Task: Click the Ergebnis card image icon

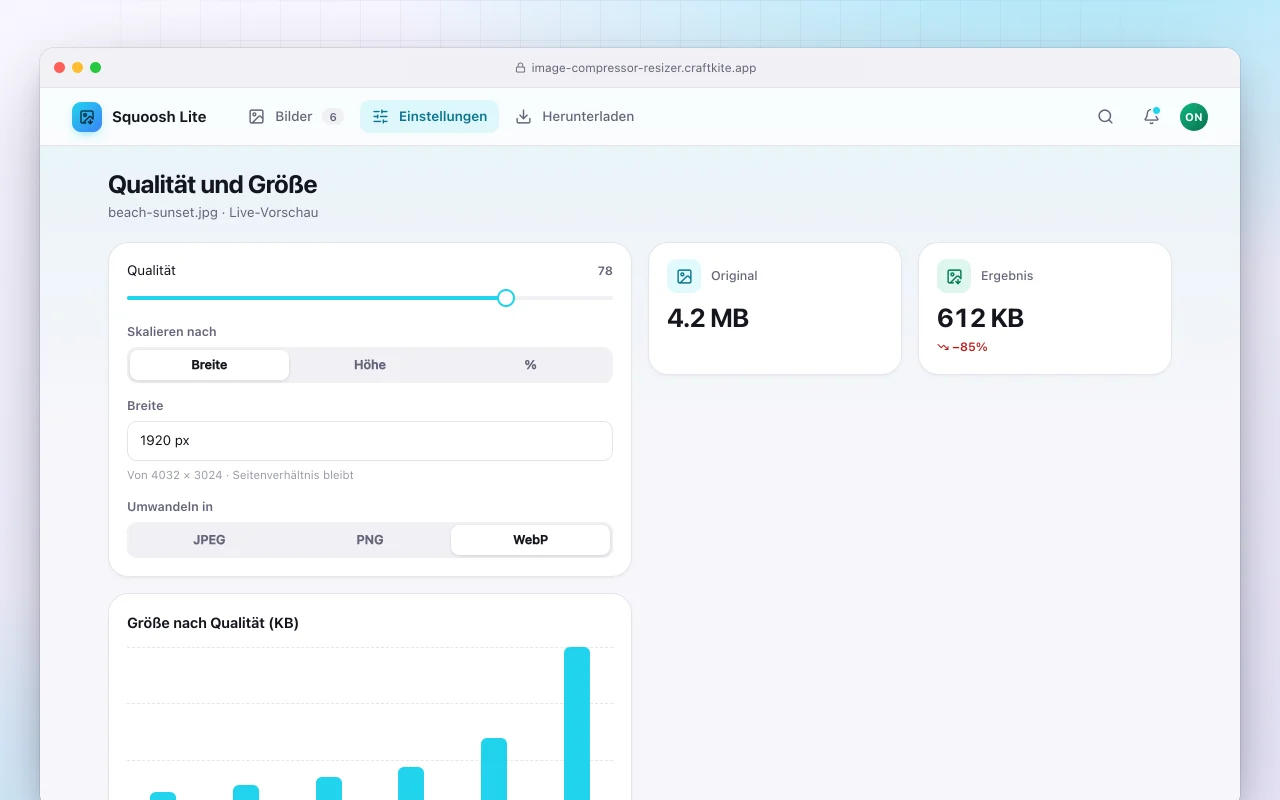Action: click(x=954, y=276)
